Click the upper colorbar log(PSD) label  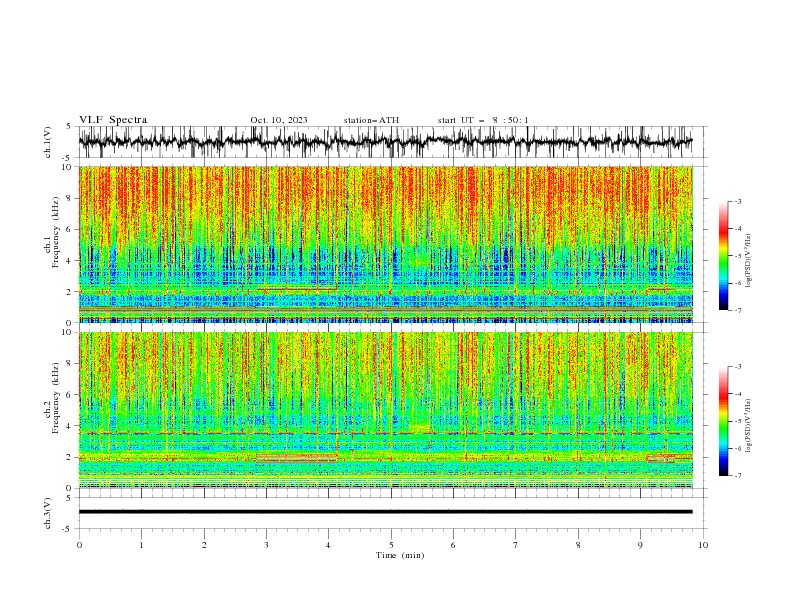tap(748, 261)
